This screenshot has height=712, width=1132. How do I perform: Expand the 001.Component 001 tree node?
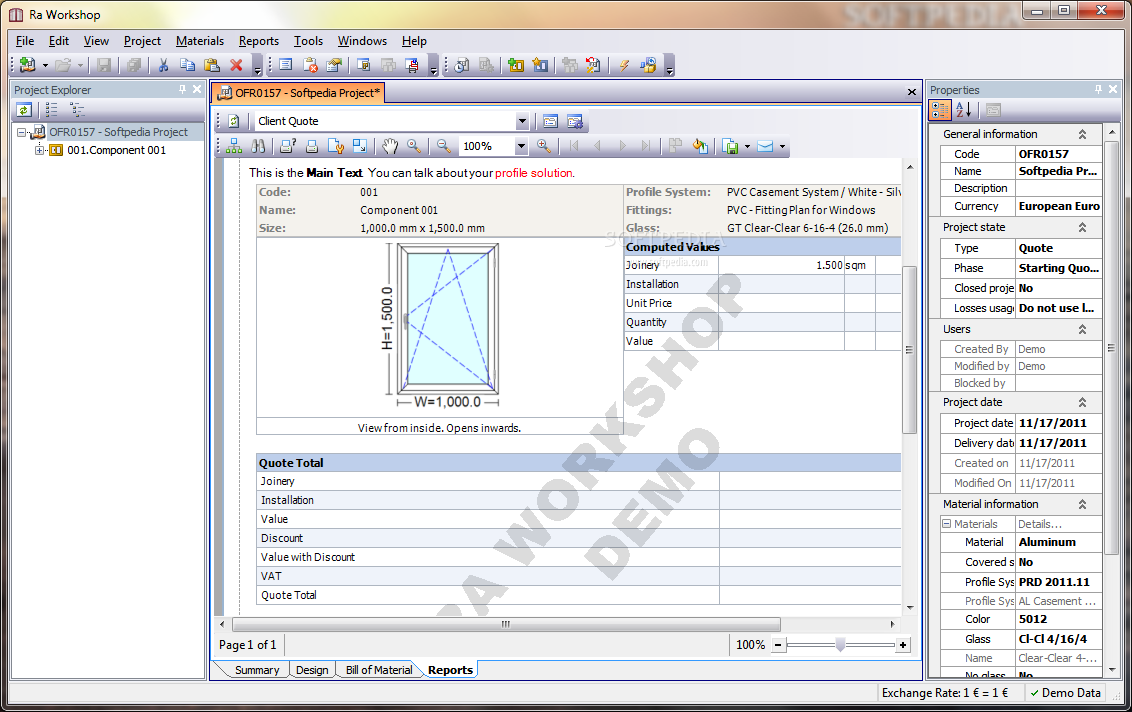(40, 150)
